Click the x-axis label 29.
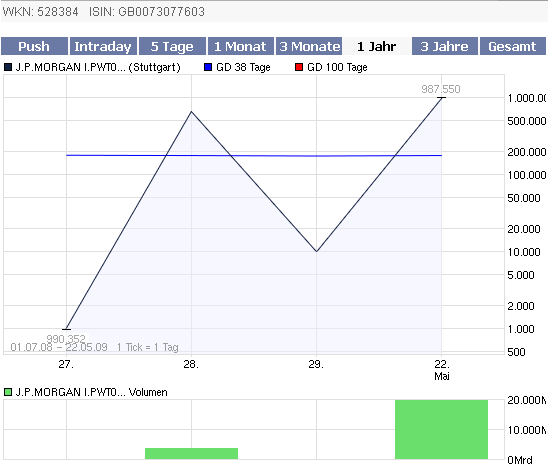Viewport: 548px width, 466px height. pos(316,364)
